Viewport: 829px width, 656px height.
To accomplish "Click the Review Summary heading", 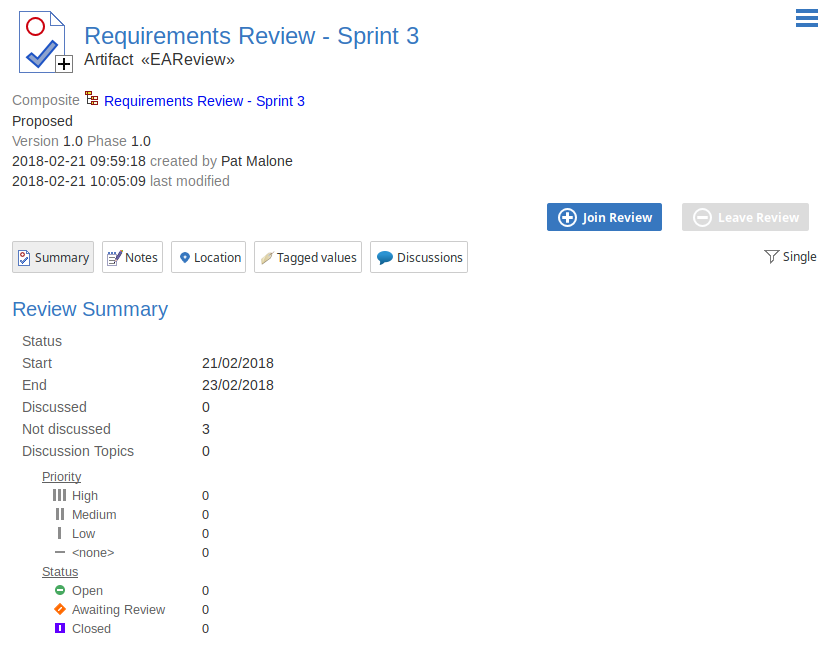I will point(90,309).
